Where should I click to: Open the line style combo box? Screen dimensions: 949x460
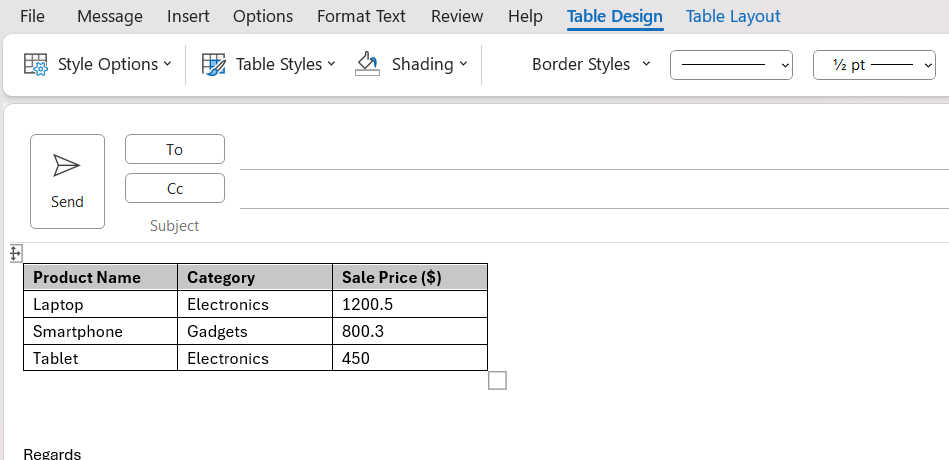coord(731,65)
